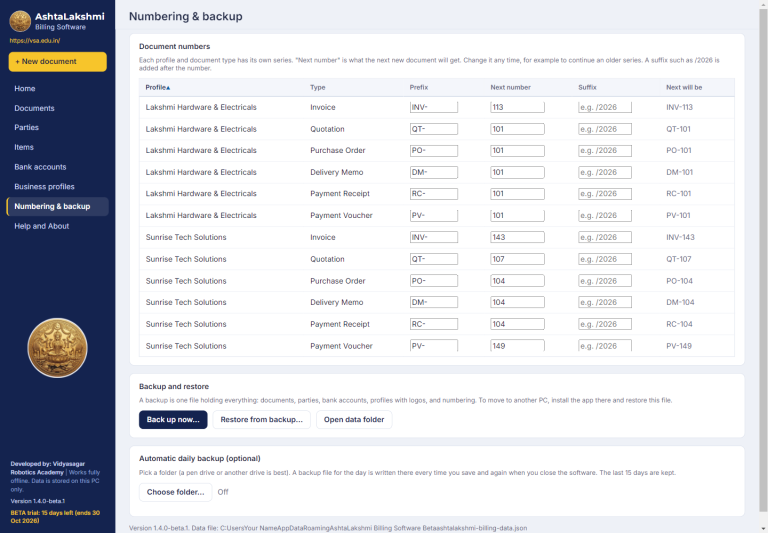Set suffix for Lakshmi Purchase Order
The height and width of the screenshot is (533, 768).
(x=605, y=150)
